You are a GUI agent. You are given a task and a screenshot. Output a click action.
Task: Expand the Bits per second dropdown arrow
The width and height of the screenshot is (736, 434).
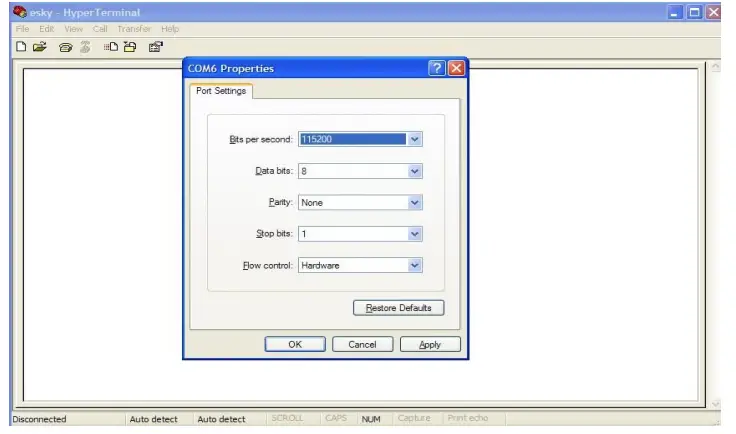click(414, 139)
